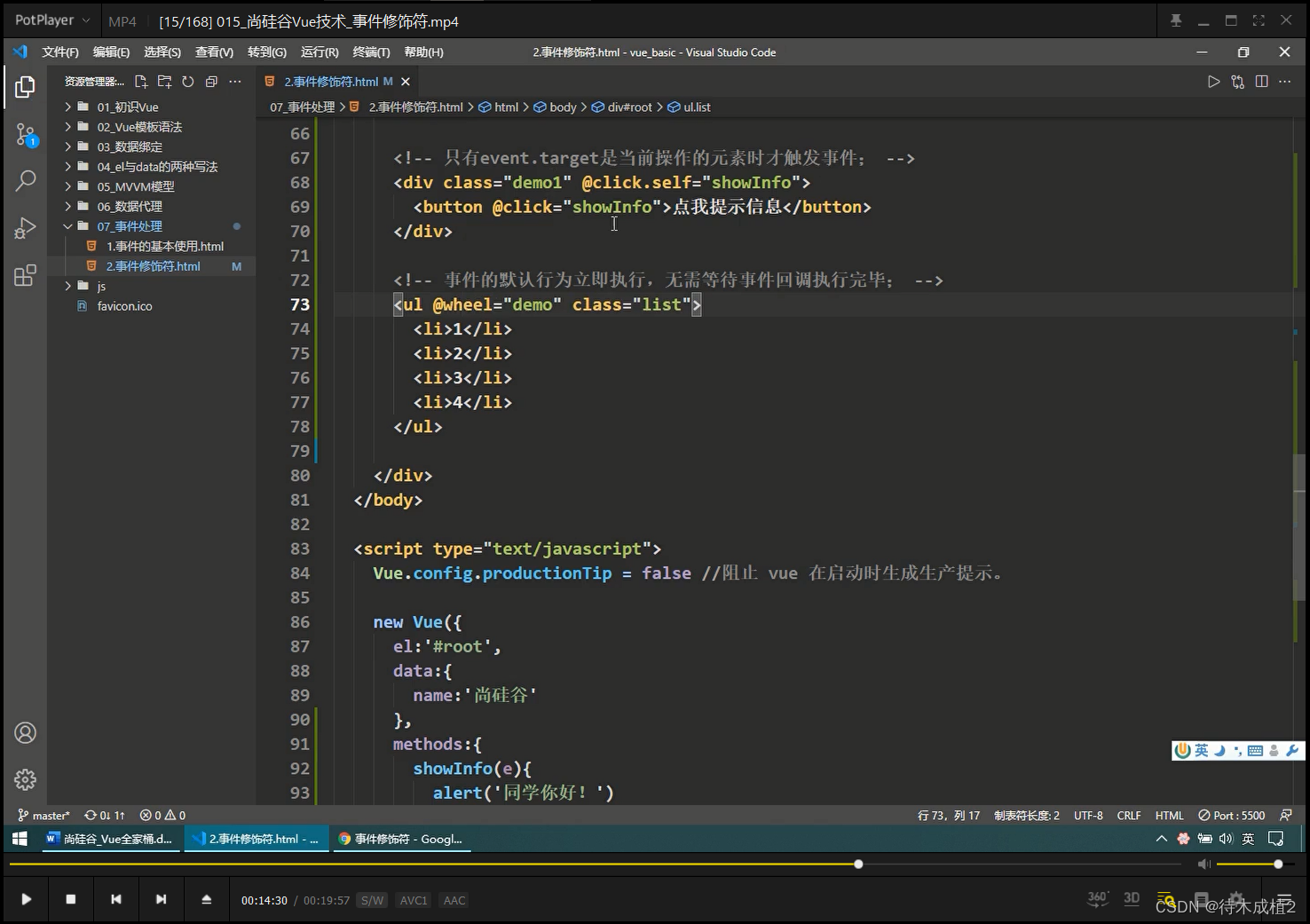Open the Accounts icon in activity bar
The height and width of the screenshot is (924, 1310).
tap(25, 733)
